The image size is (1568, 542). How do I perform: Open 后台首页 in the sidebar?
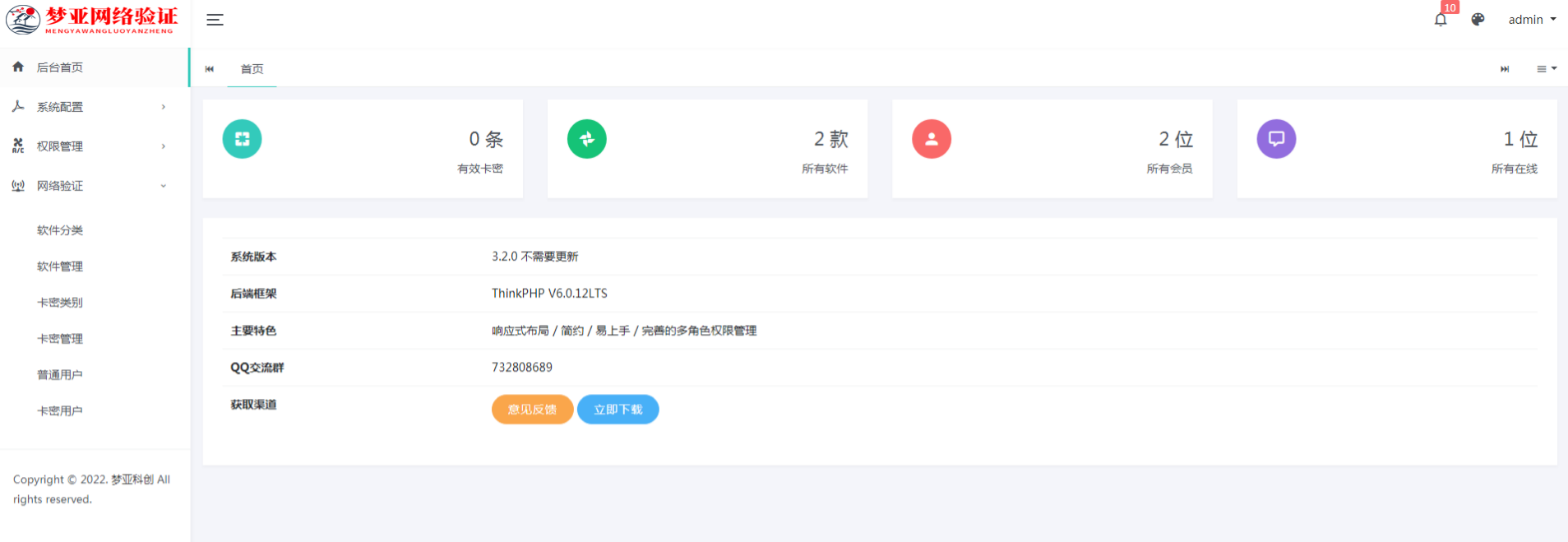(60, 67)
